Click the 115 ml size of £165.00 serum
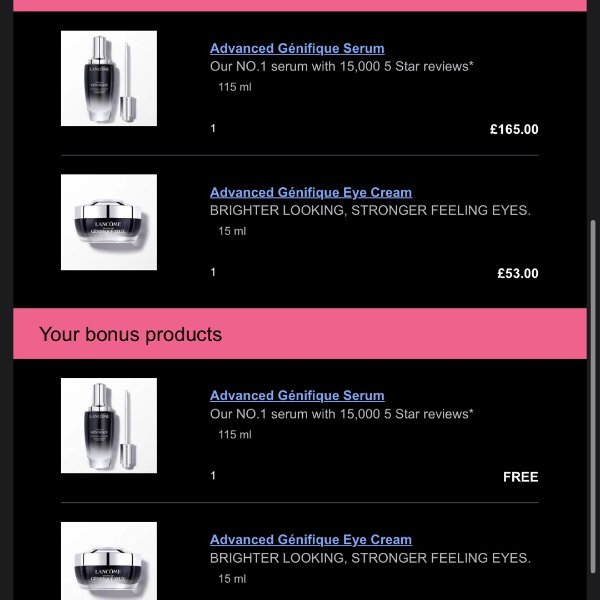Image resolution: width=600 pixels, height=600 pixels. click(235, 87)
